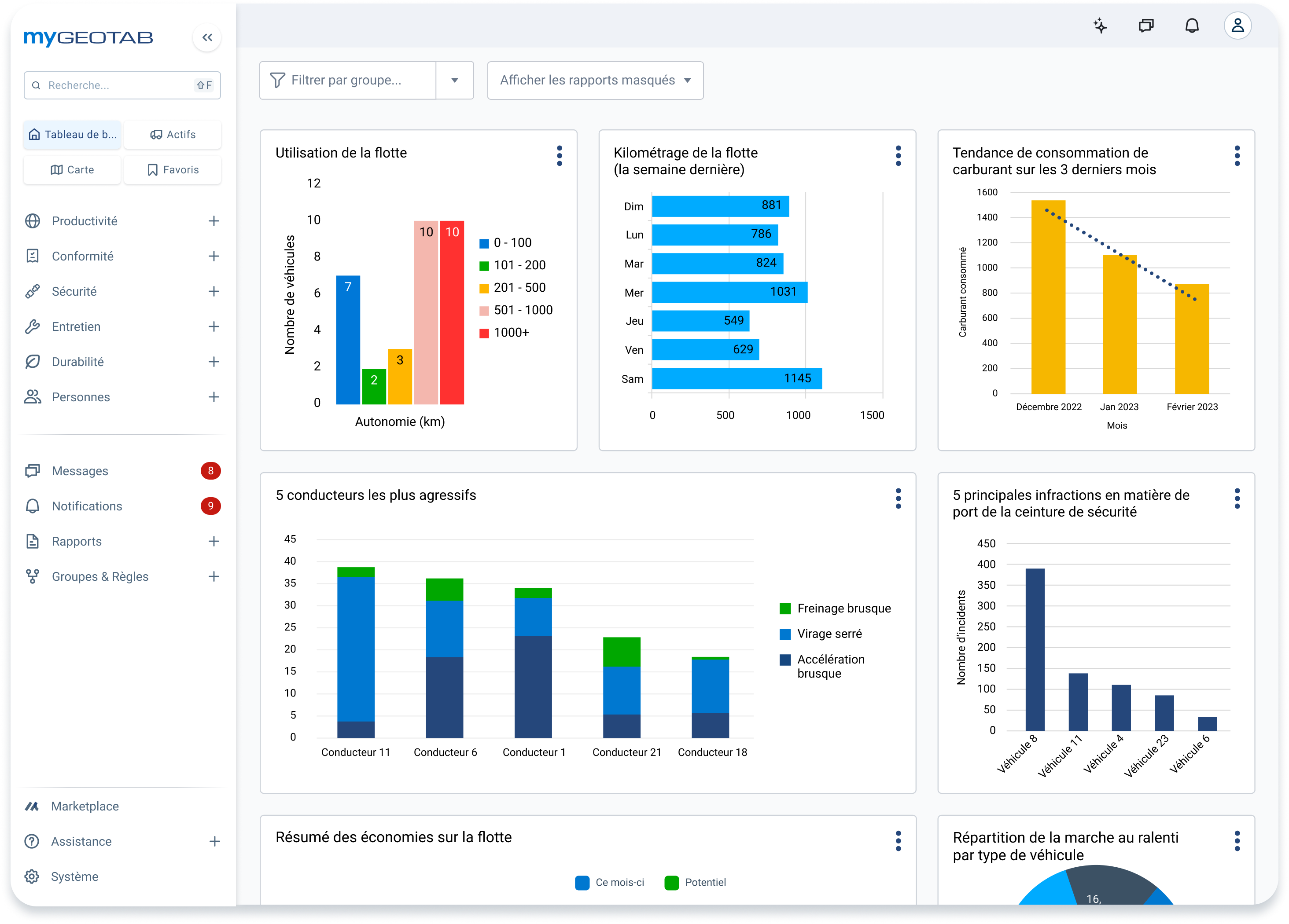This screenshot has height=924, width=1289.
Task: Click the Entretien wrench icon
Action: [33, 326]
